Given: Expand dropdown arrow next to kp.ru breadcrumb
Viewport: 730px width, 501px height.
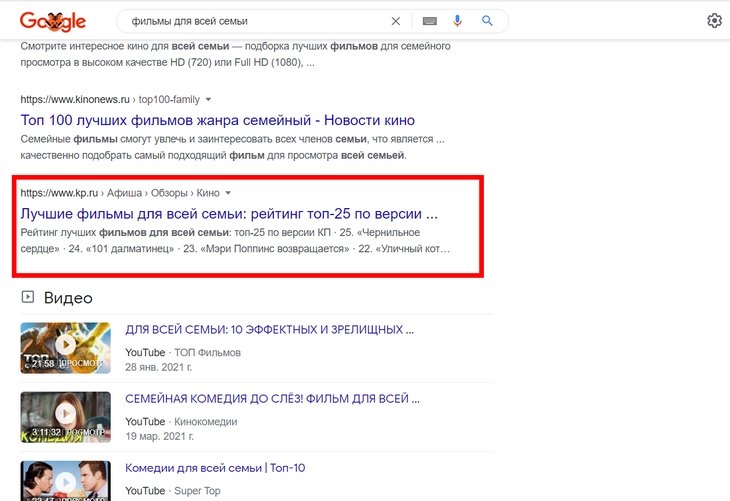Looking at the screenshot, I should click(x=228, y=193).
